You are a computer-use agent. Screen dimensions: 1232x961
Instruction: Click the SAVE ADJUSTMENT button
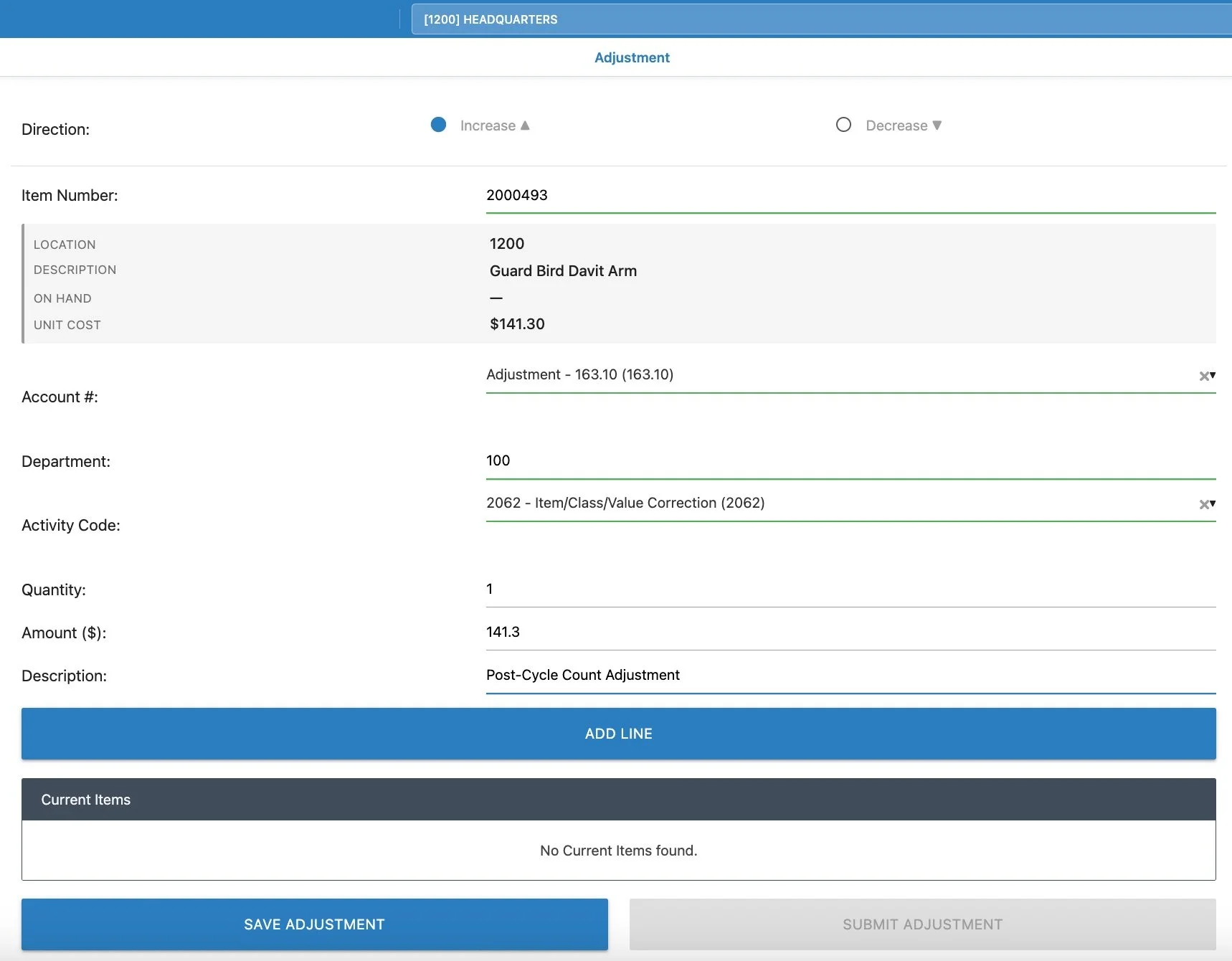click(x=314, y=924)
